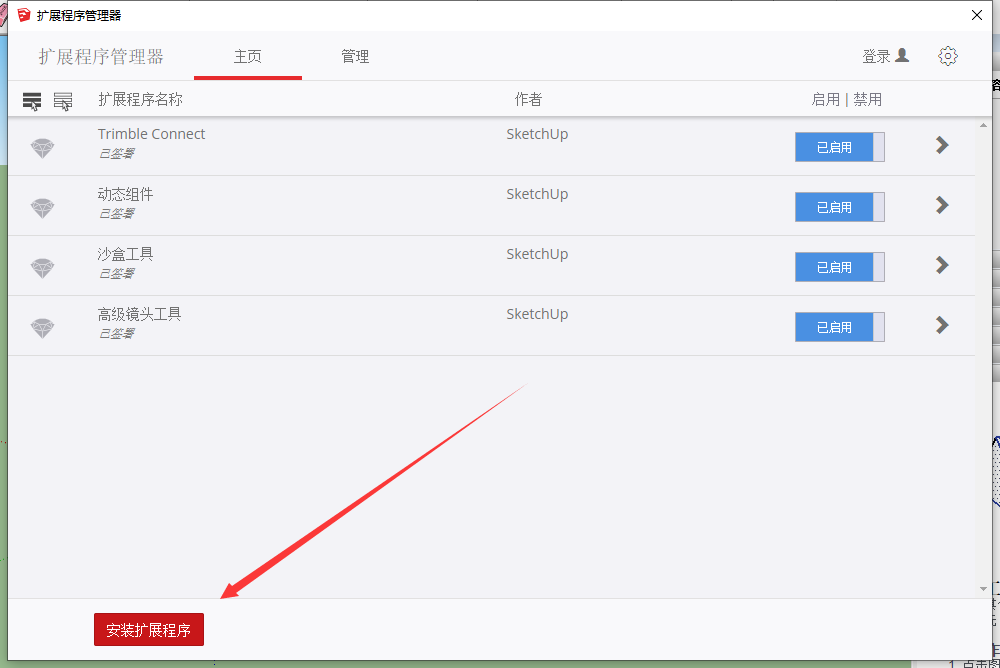Image resolution: width=1000 pixels, height=668 pixels.
Task: Toggle the 动态组件 enabled switch
Action: [x=839, y=207]
